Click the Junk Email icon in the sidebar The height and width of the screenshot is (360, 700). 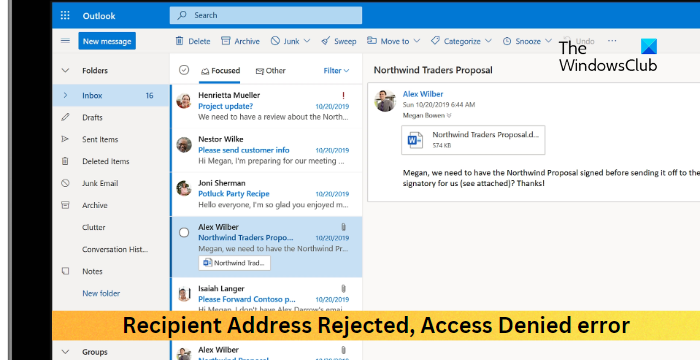coord(65,183)
